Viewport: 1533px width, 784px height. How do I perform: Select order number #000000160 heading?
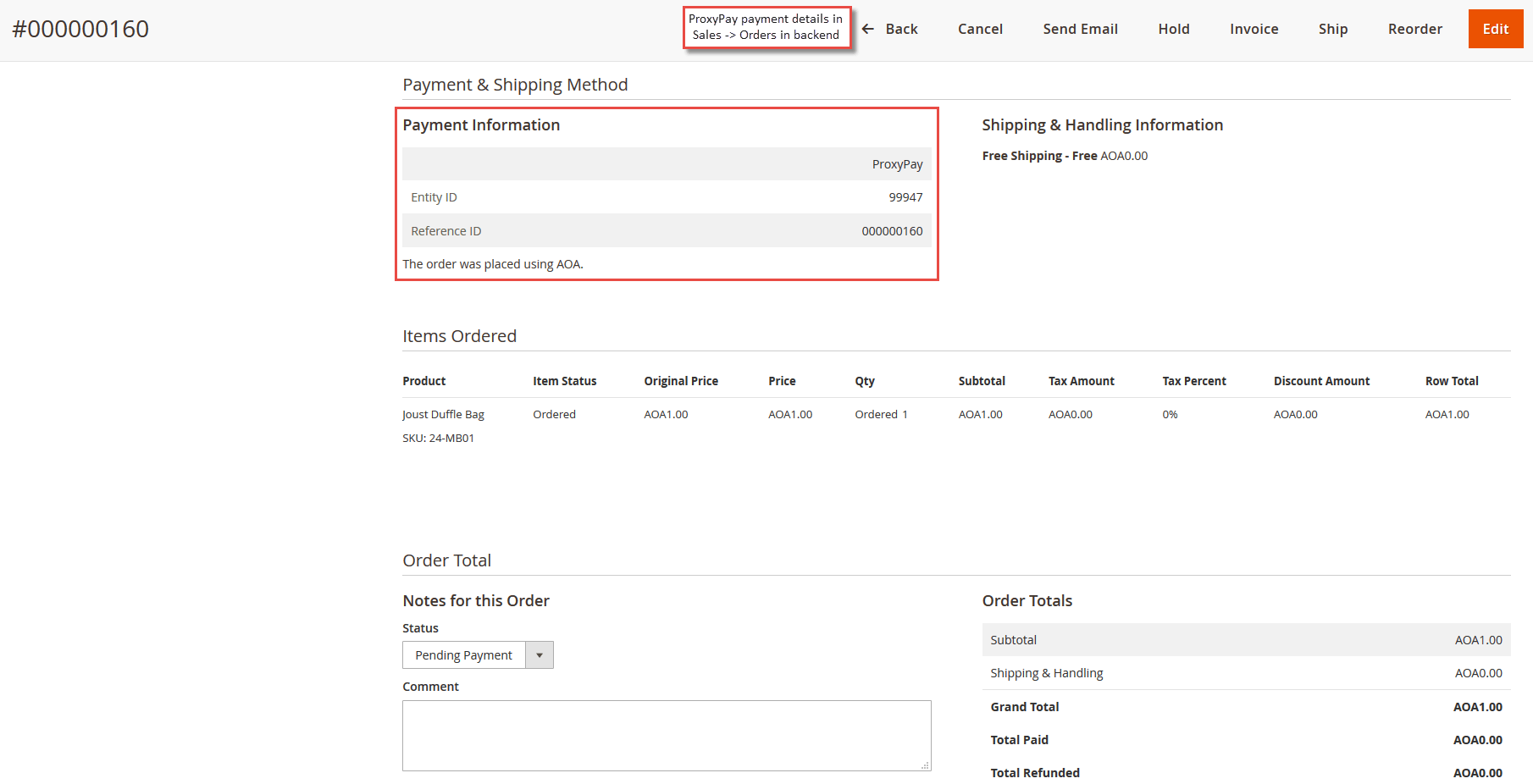80,29
